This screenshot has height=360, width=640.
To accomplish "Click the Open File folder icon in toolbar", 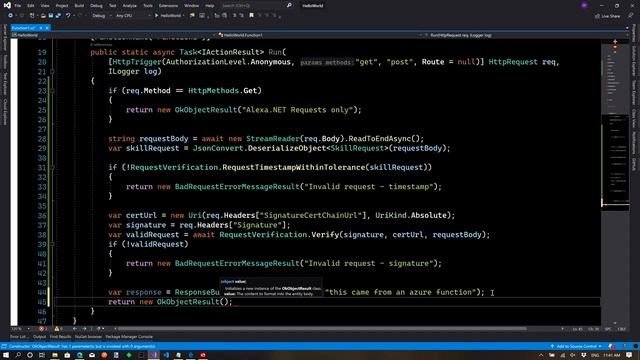I will 43,16.
